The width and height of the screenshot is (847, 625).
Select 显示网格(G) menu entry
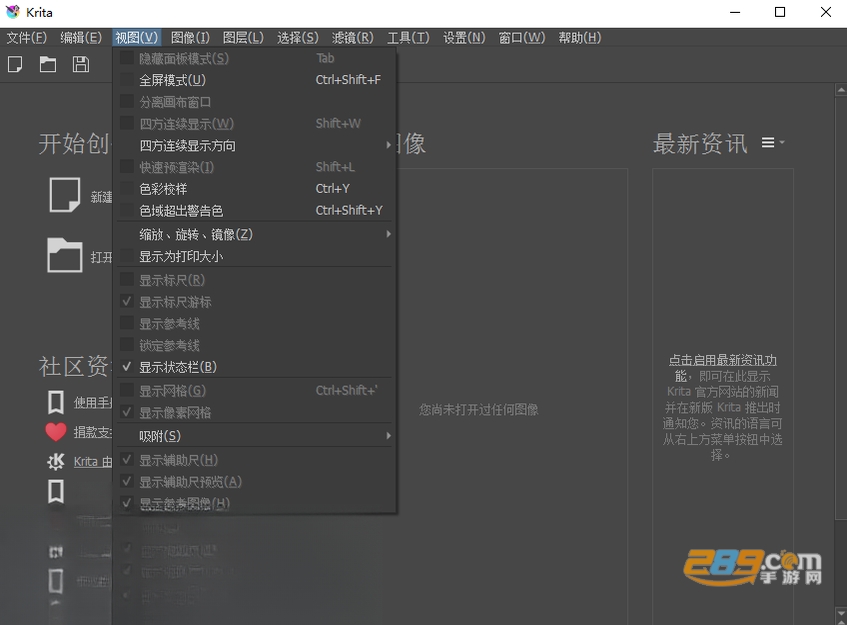tap(255, 390)
